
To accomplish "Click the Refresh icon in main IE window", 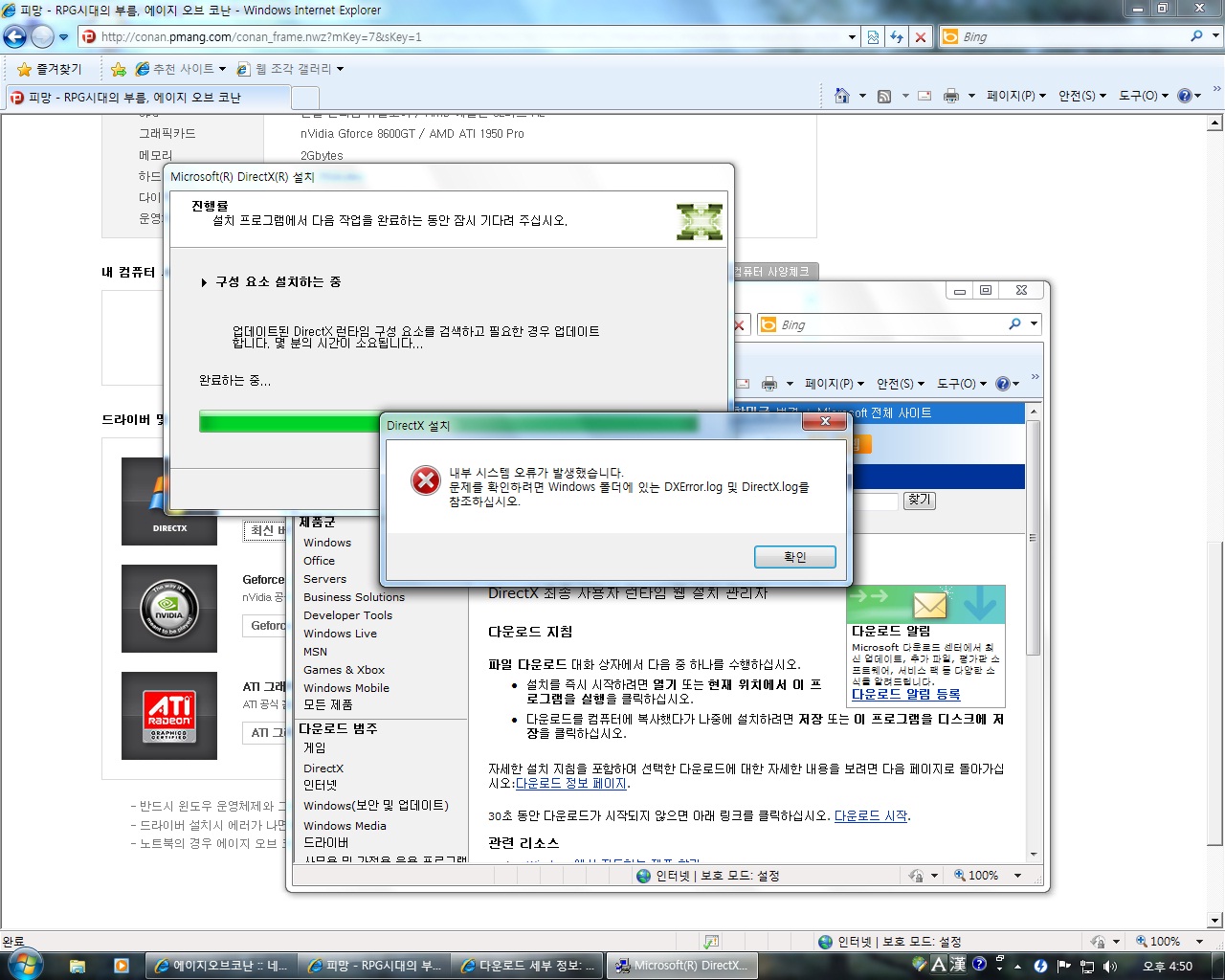I will (x=897, y=37).
